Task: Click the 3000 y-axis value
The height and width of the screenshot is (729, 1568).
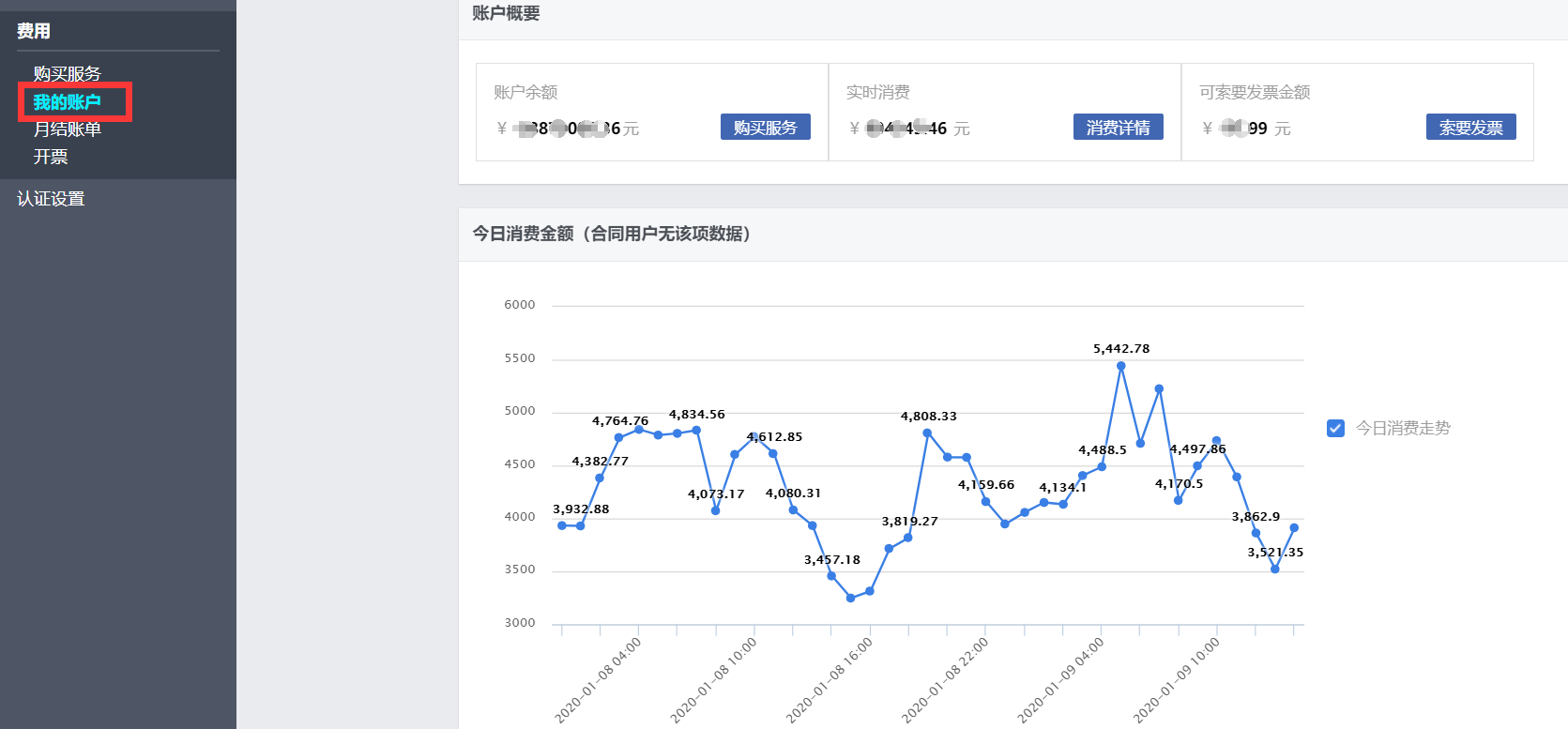Action: pyautogui.click(x=520, y=623)
